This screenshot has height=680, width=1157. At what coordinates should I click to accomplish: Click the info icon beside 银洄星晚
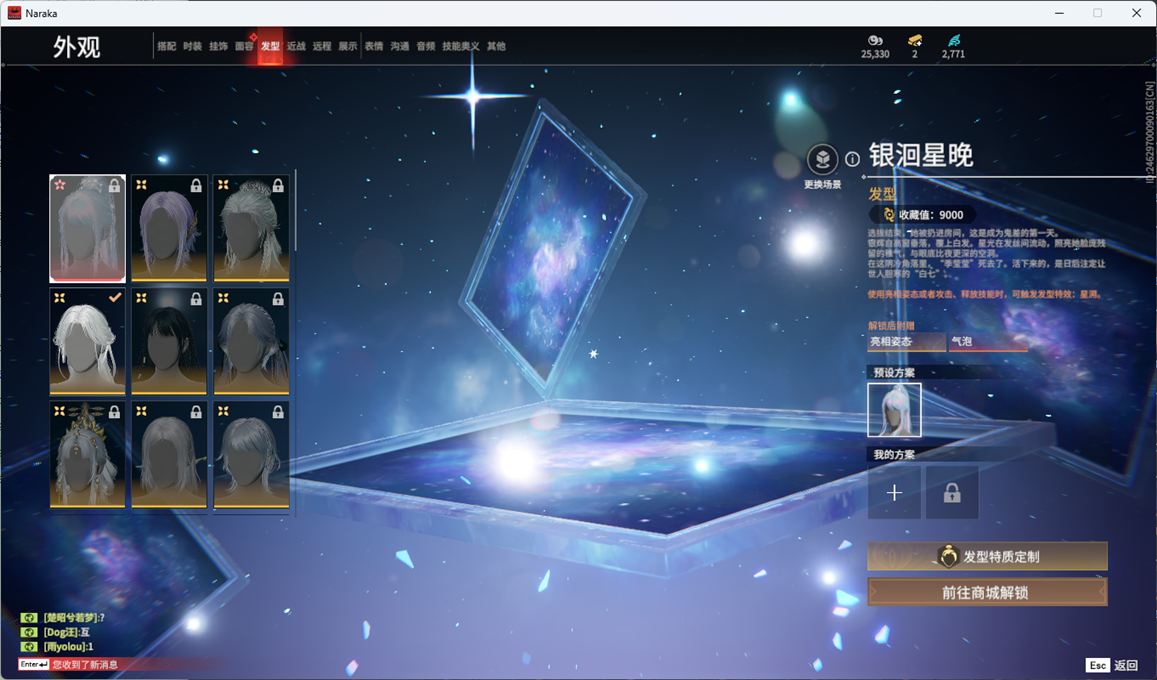[x=852, y=159]
